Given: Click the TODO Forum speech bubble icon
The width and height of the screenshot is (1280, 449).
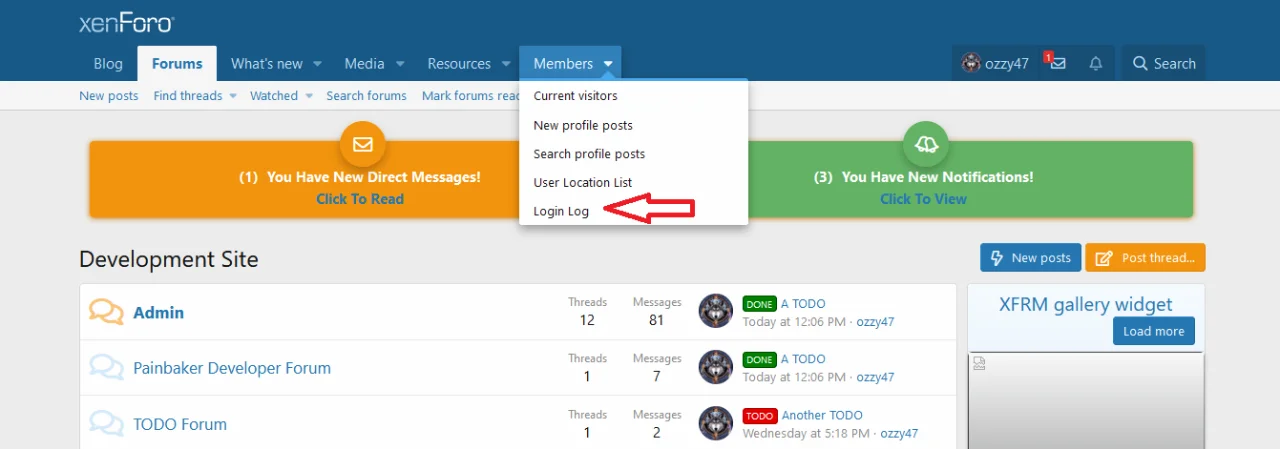Looking at the screenshot, I should [106, 423].
